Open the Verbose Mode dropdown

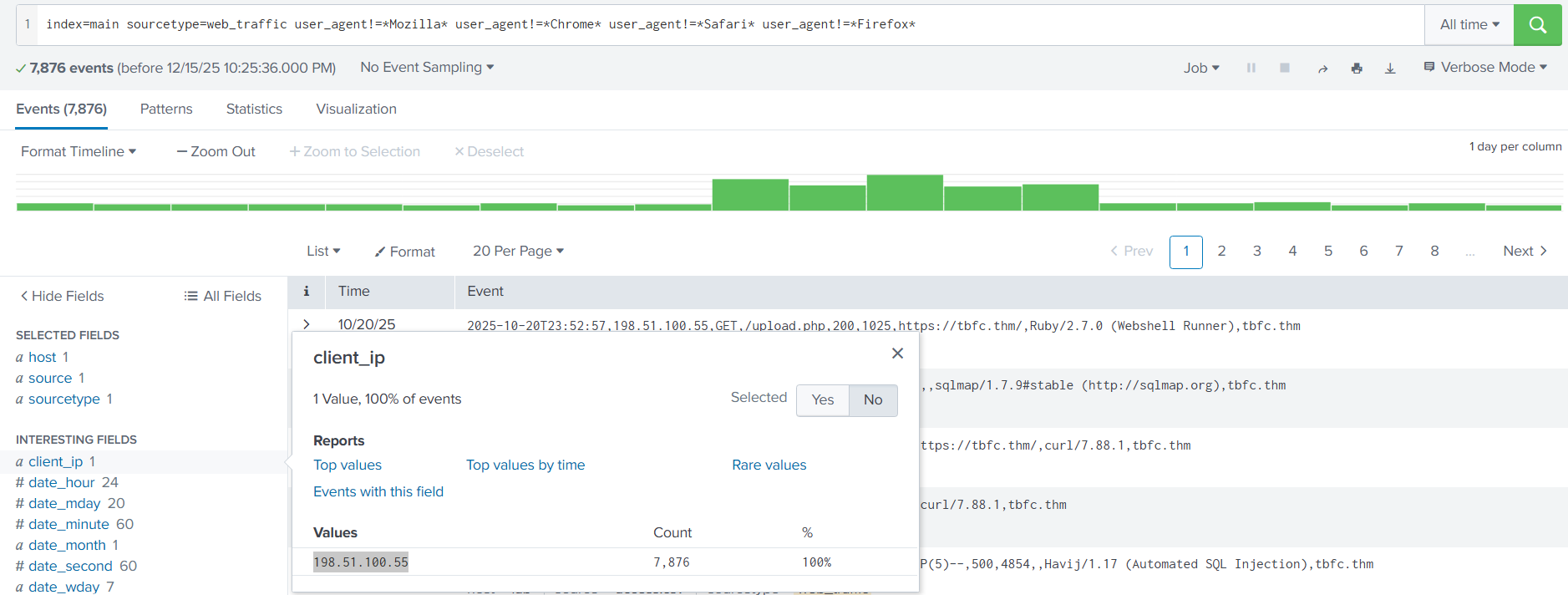coord(1485,68)
